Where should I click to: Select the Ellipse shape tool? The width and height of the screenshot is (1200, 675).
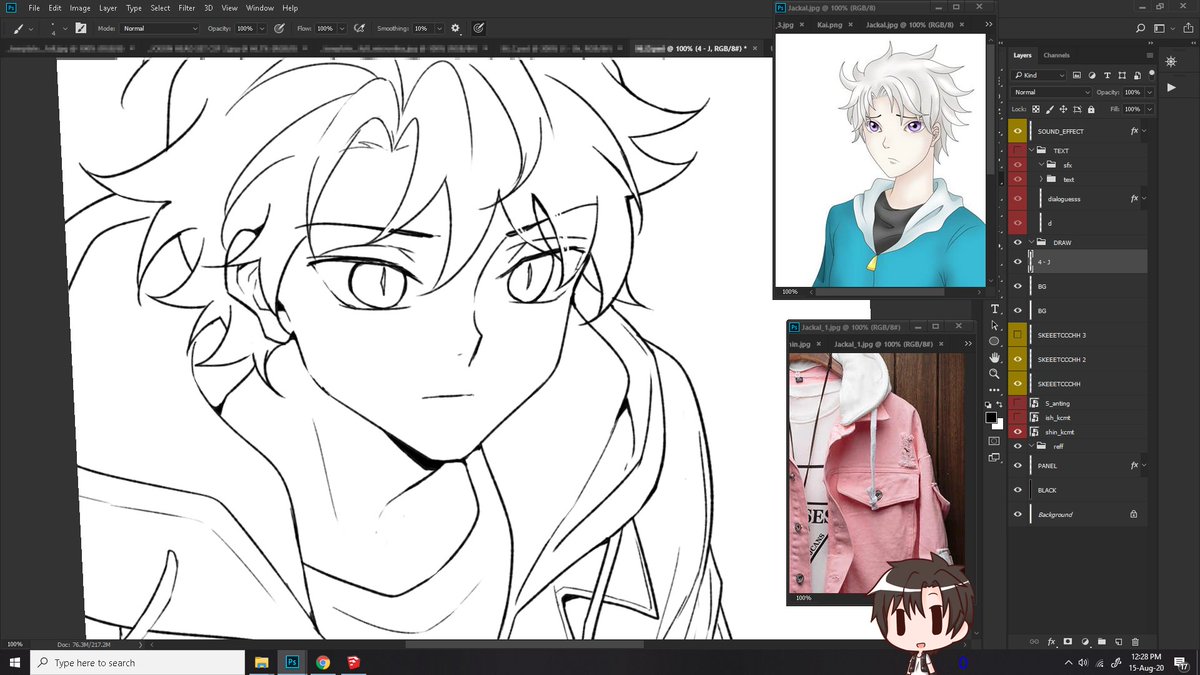tap(994, 341)
